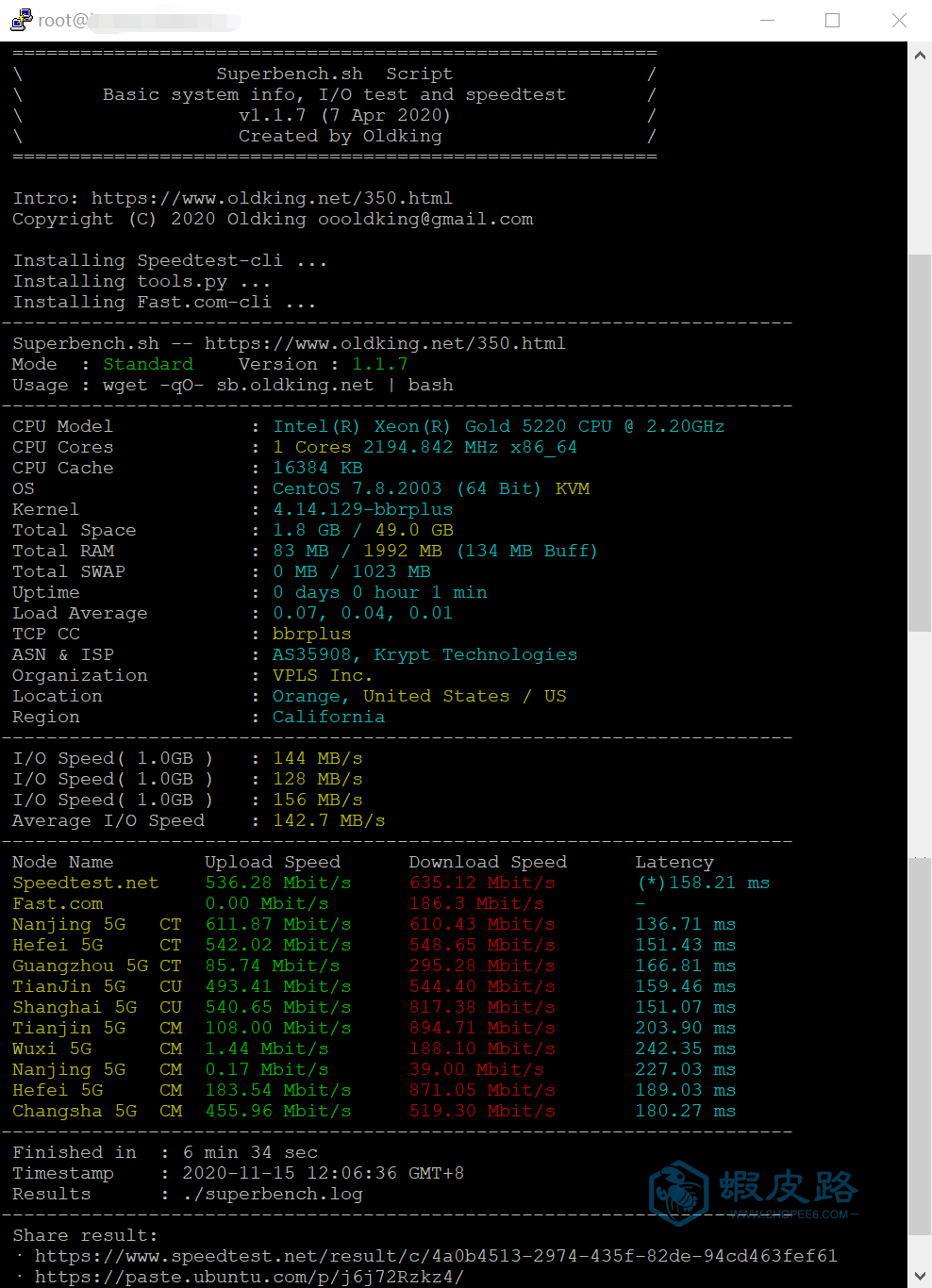Click the CPU Cache value '16384 KB'
This screenshot has height=1288, width=932.
[x=318, y=468]
